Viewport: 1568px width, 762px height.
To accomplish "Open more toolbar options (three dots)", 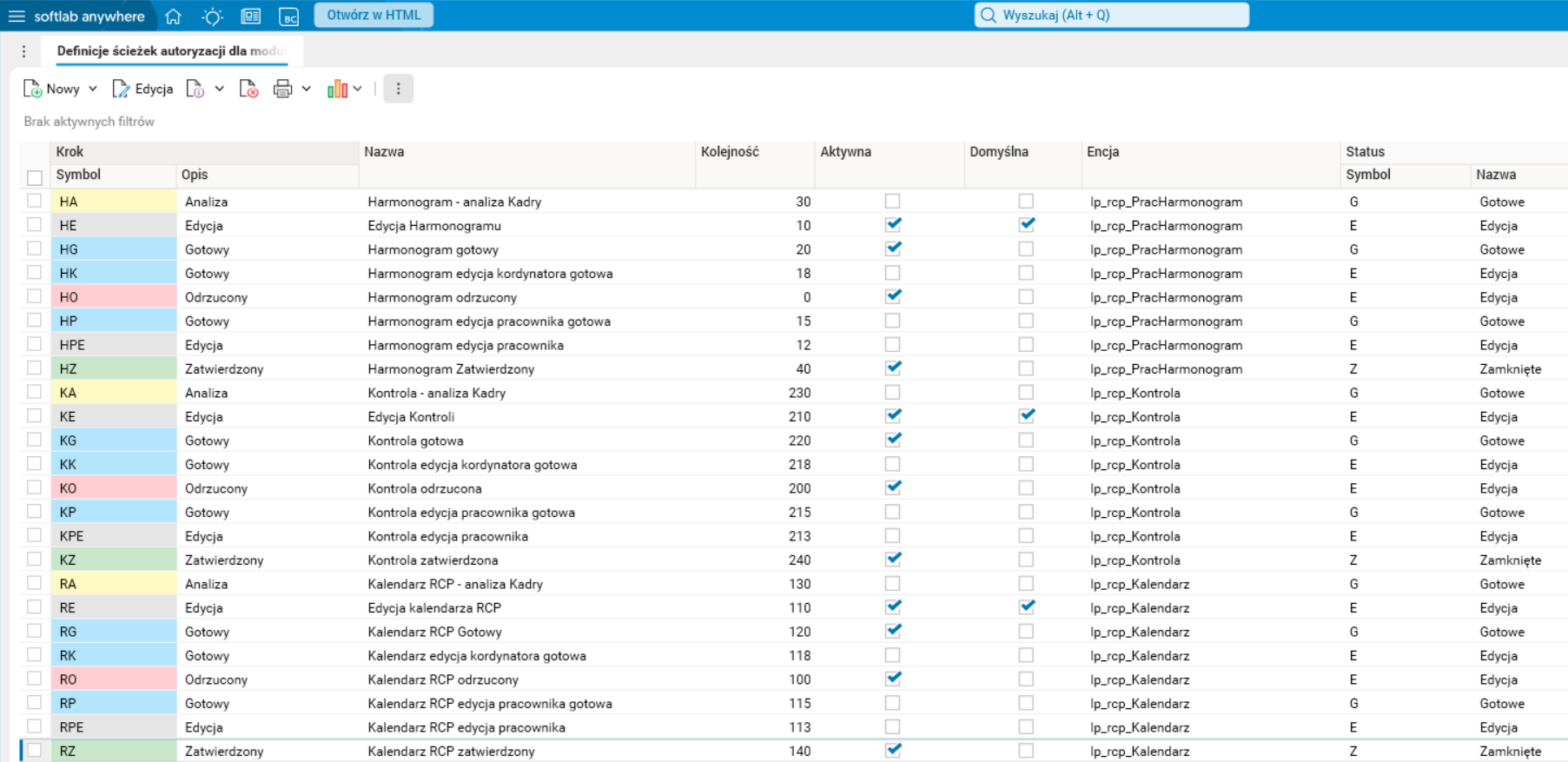I will pyautogui.click(x=399, y=89).
